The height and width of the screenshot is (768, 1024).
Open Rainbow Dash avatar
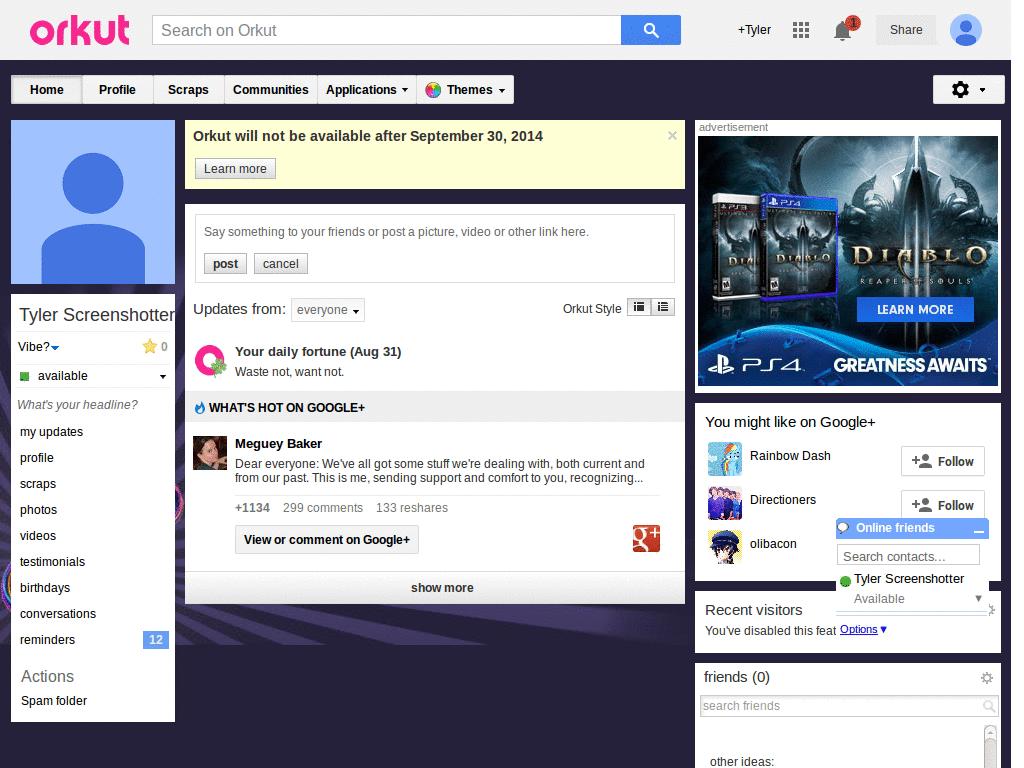point(725,458)
